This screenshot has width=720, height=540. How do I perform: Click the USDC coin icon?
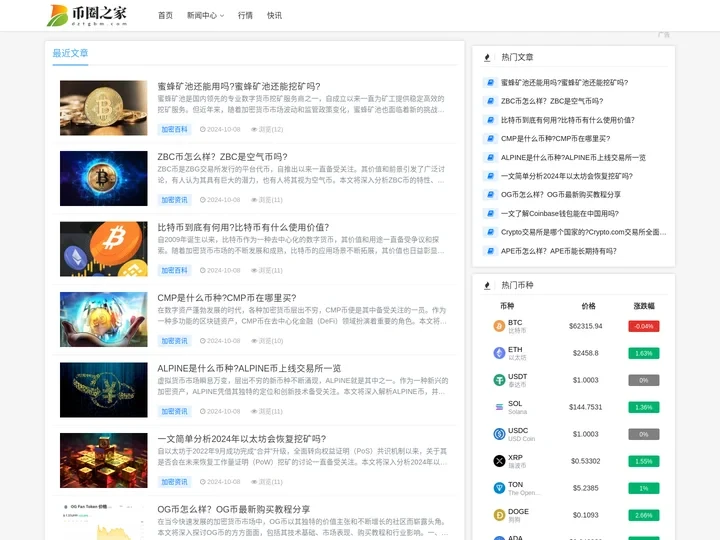click(x=499, y=434)
